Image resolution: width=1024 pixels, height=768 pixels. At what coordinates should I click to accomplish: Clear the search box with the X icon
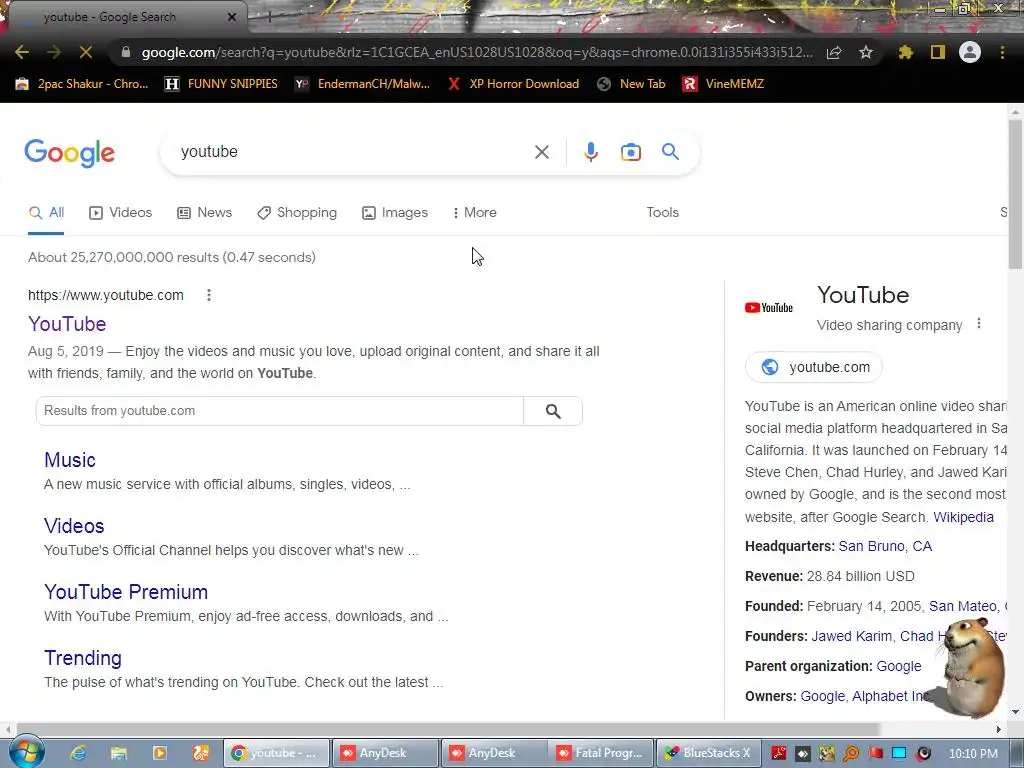[541, 152]
